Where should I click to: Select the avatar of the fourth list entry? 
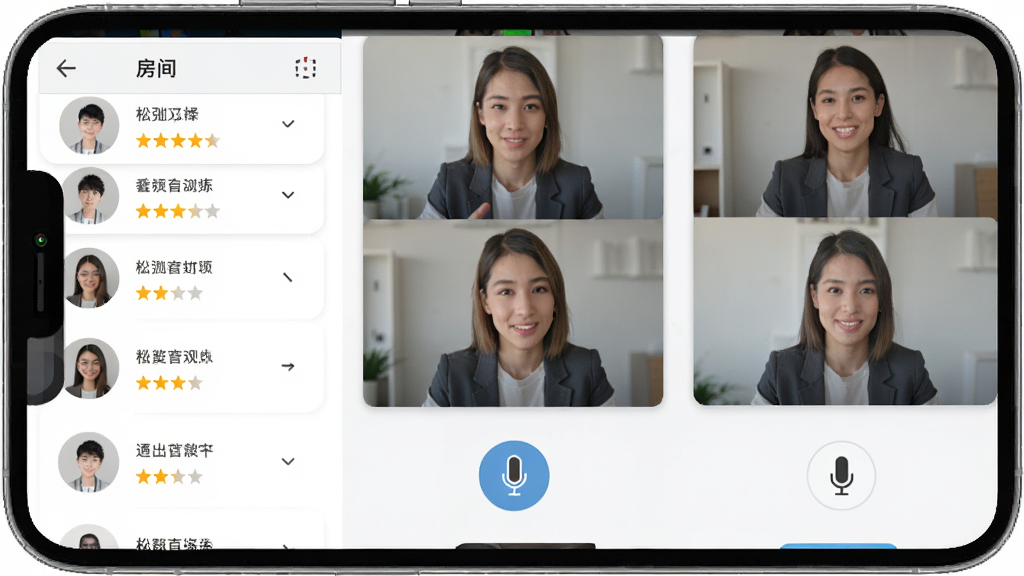(x=91, y=368)
